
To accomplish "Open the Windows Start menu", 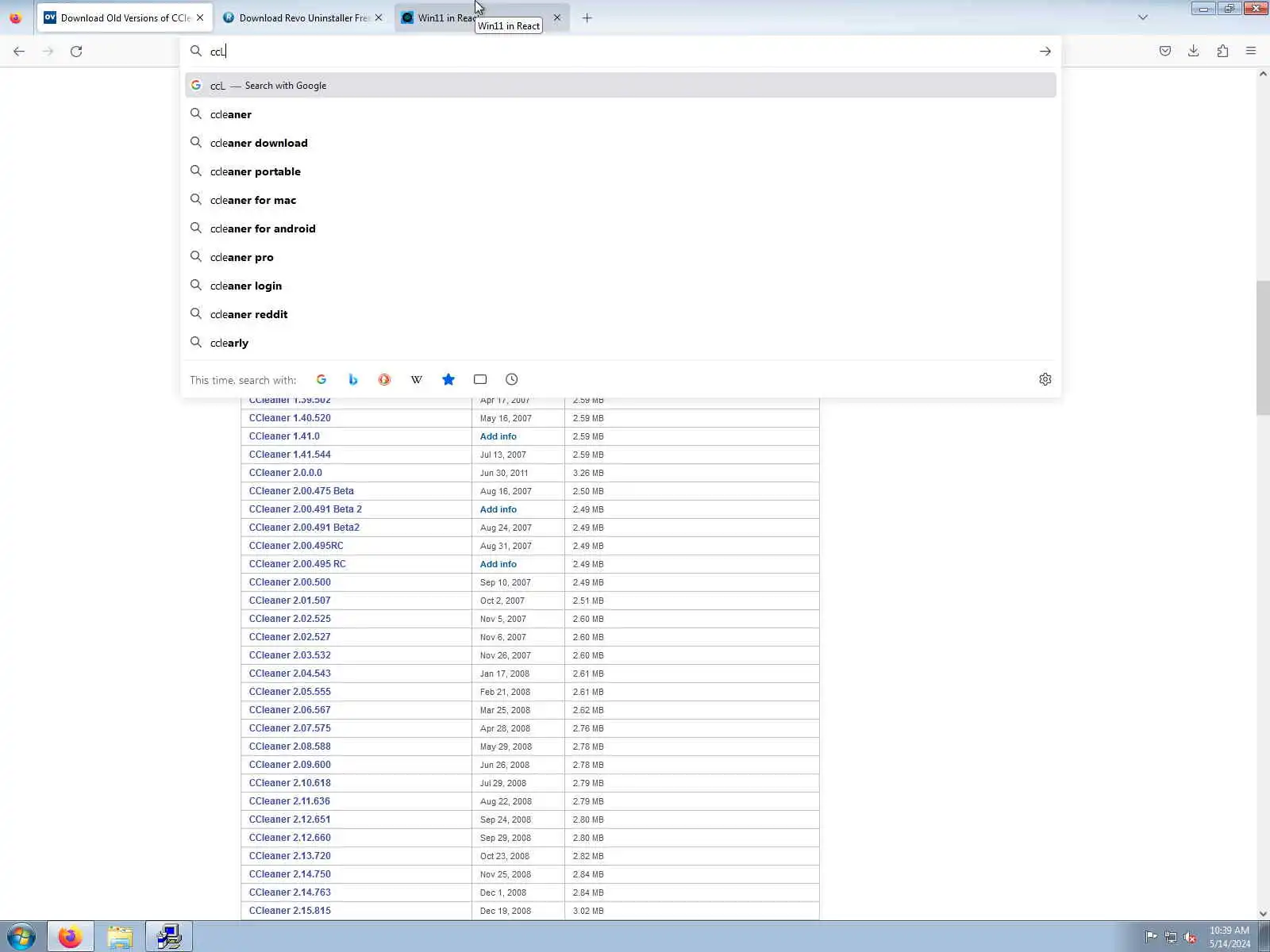I will pos(21,937).
